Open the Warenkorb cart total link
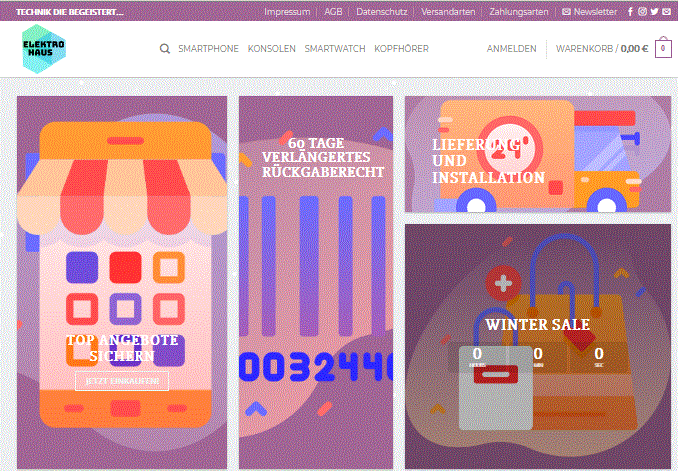Screen dimensions: 678x471 602,48
